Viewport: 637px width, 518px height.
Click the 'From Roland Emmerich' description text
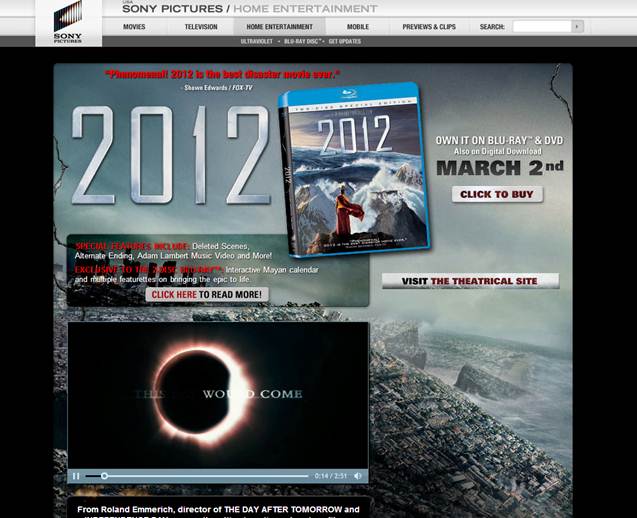point(218,510)
